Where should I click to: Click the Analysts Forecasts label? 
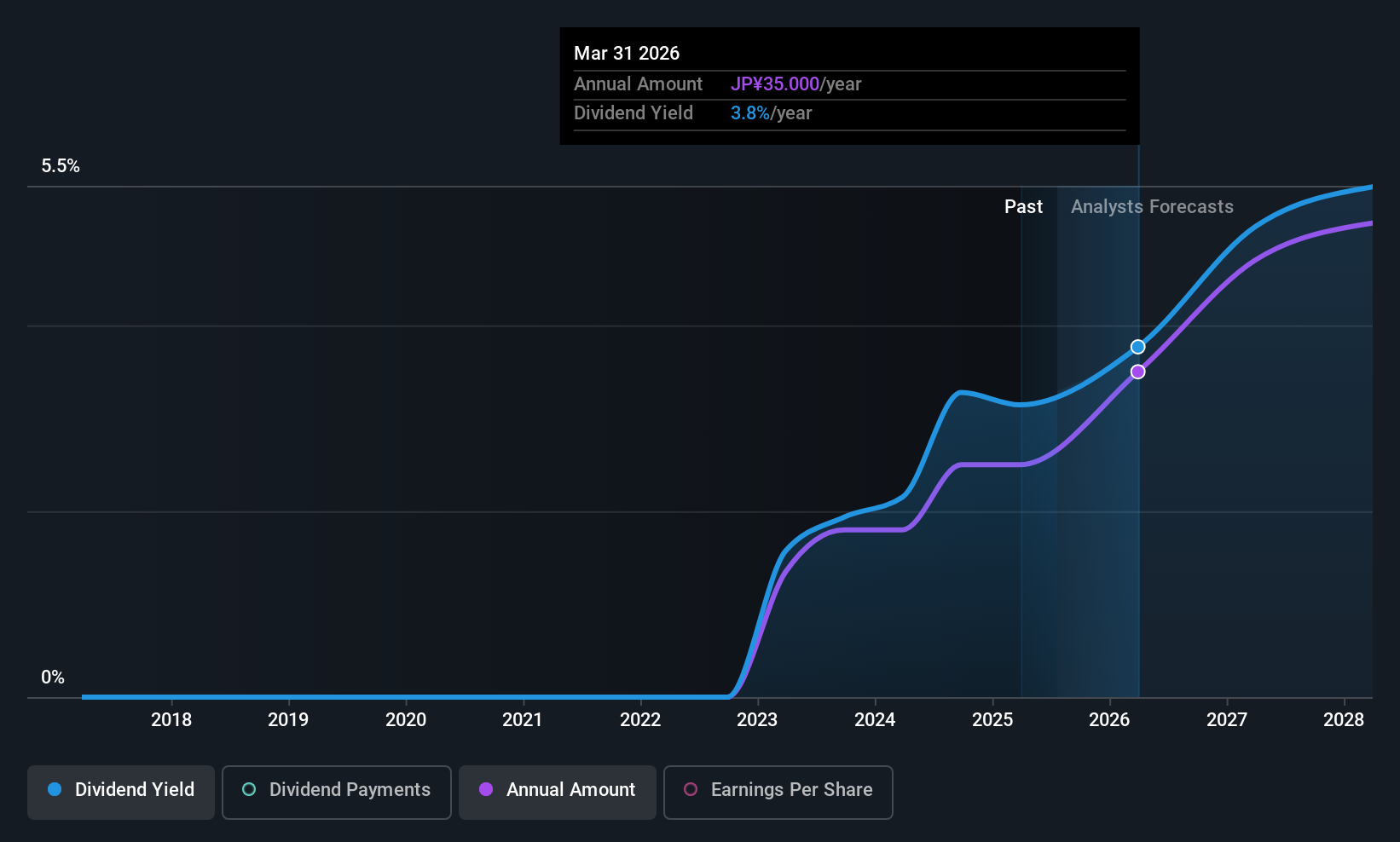point(1152,206)
